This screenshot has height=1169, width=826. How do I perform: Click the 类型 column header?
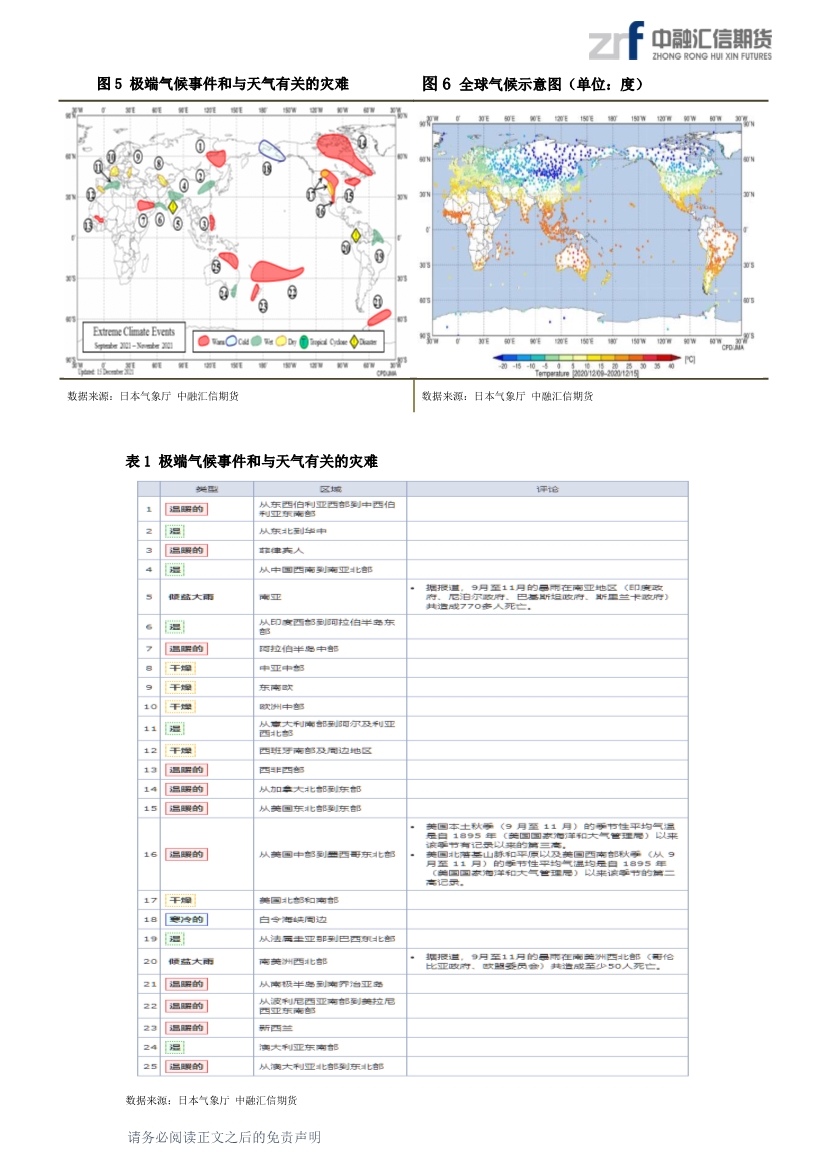tap(206, 489)
